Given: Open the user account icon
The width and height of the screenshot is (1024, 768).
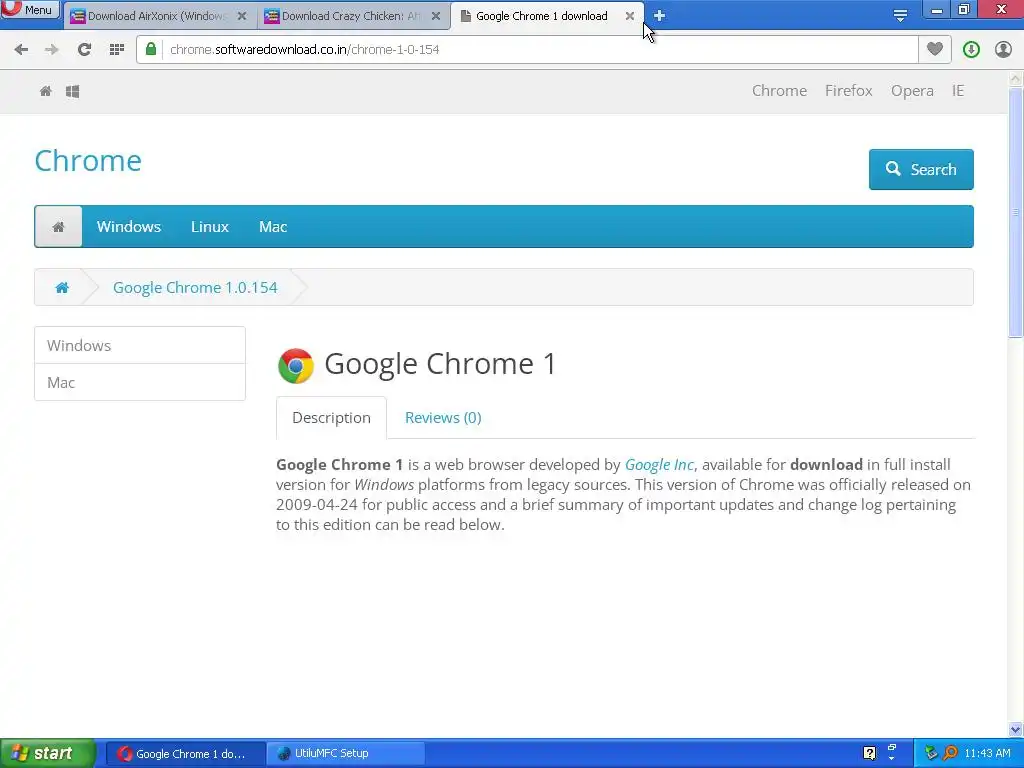Looking at the screenshot, I should (1003, 50).
